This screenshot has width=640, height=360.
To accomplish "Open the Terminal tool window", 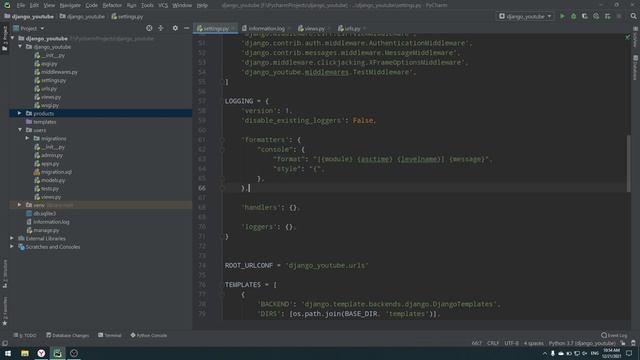I will pyautogui.click(x=110, y=335).
